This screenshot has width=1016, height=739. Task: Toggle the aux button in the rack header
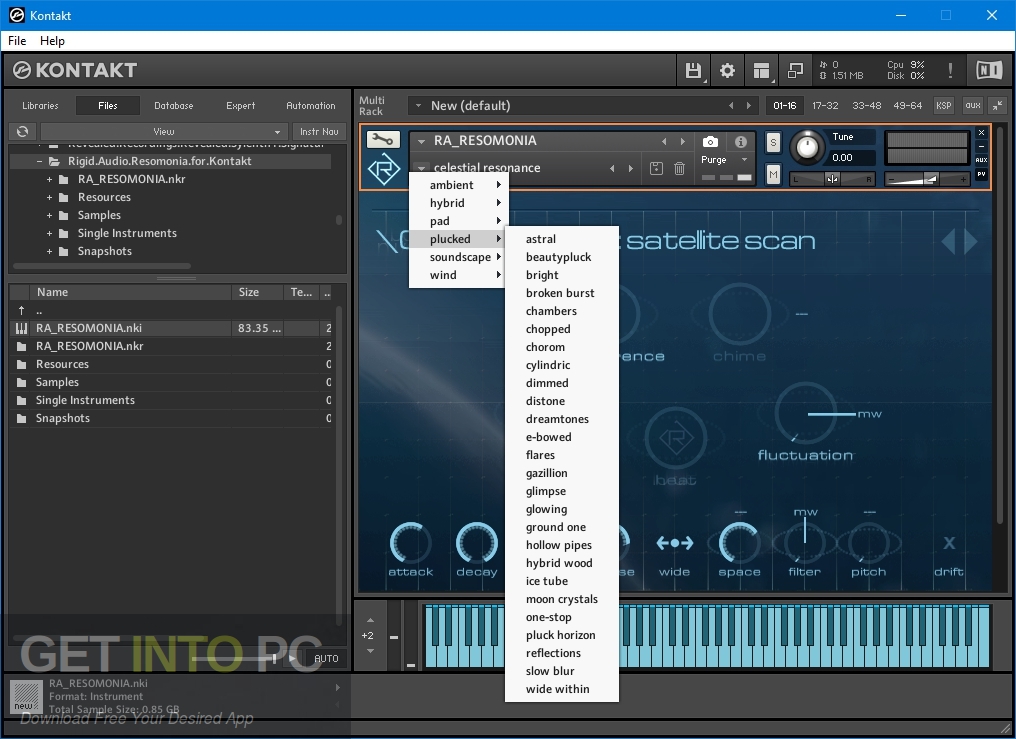(x=973, y=105)
